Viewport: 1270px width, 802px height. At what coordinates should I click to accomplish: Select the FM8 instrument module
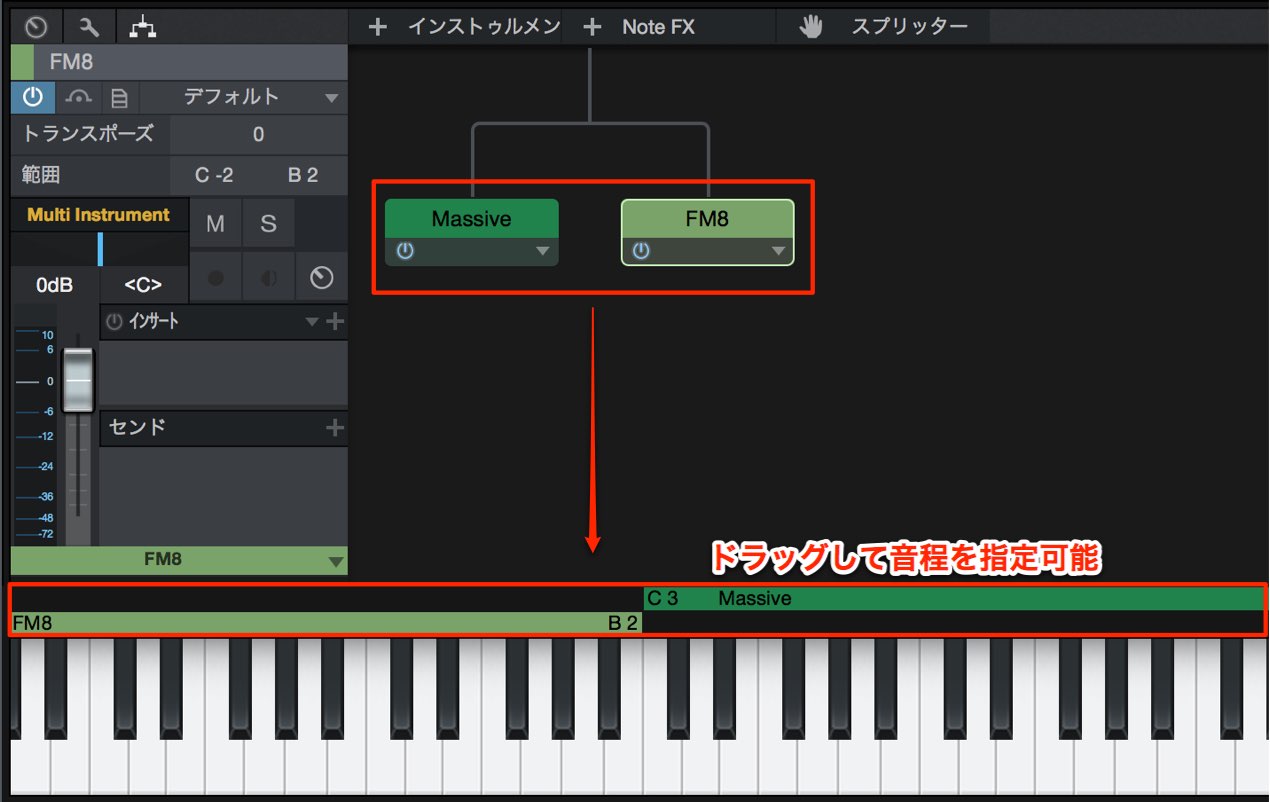coord(708,219)
